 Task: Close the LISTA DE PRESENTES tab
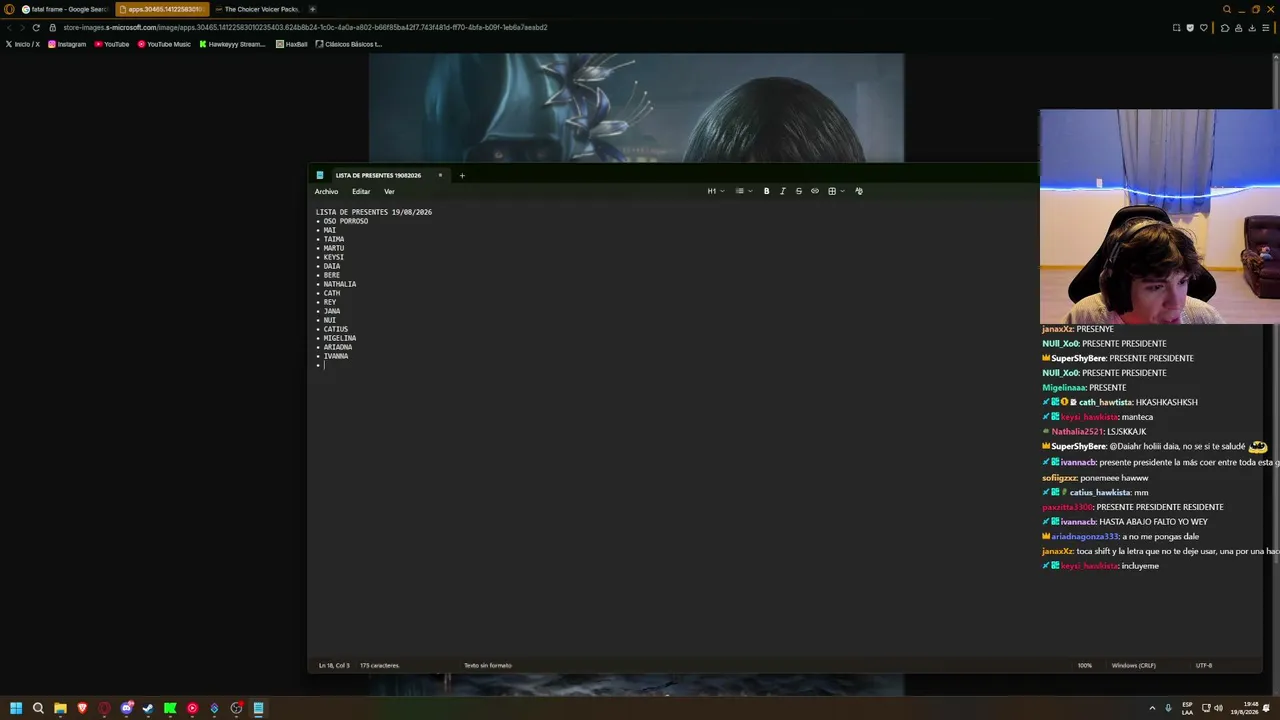(440, 175)
